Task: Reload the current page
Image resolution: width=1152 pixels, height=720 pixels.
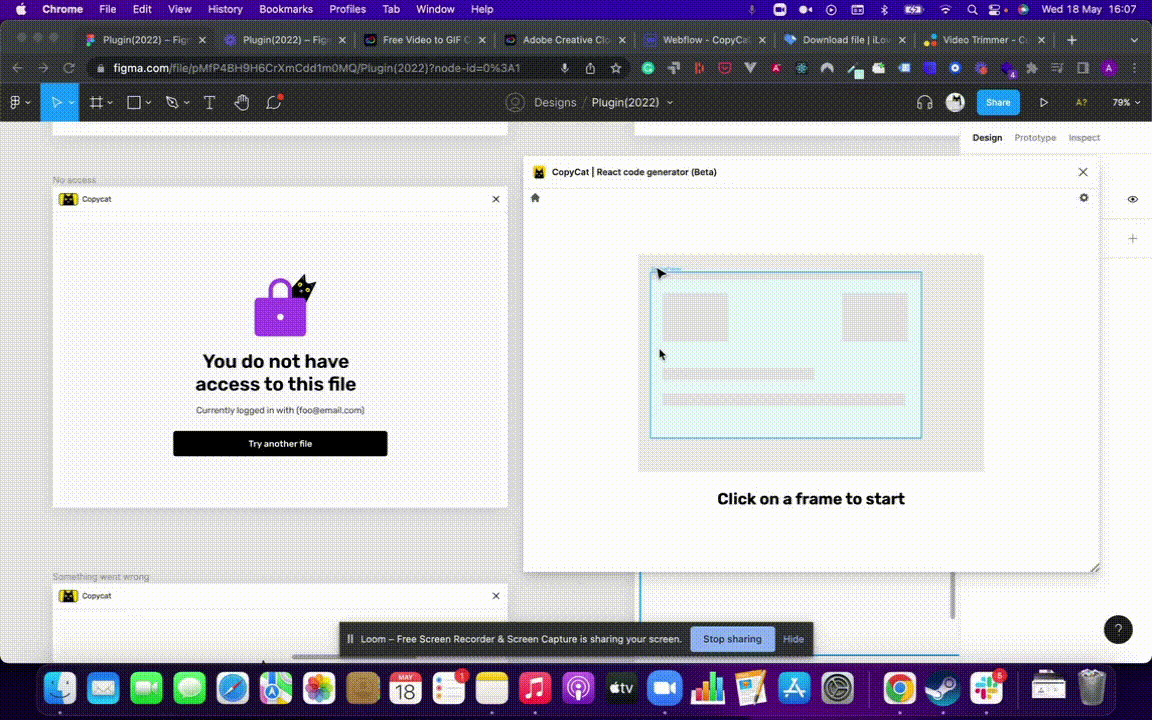Action: pyautogui.click(x=69, y=68)
